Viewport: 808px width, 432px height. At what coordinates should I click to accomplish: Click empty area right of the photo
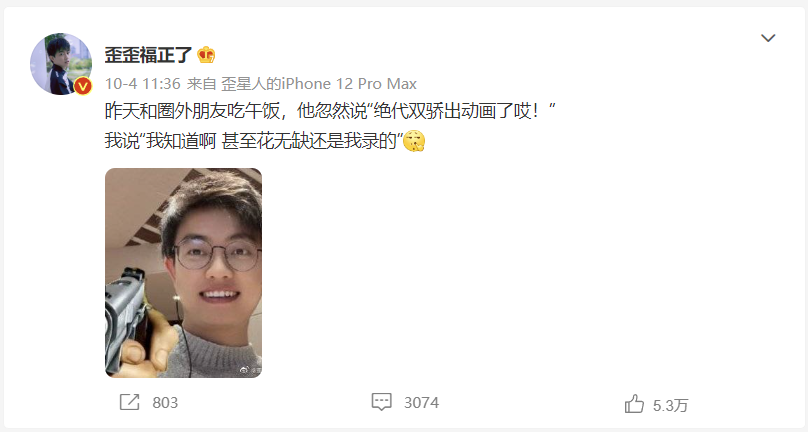515,273
